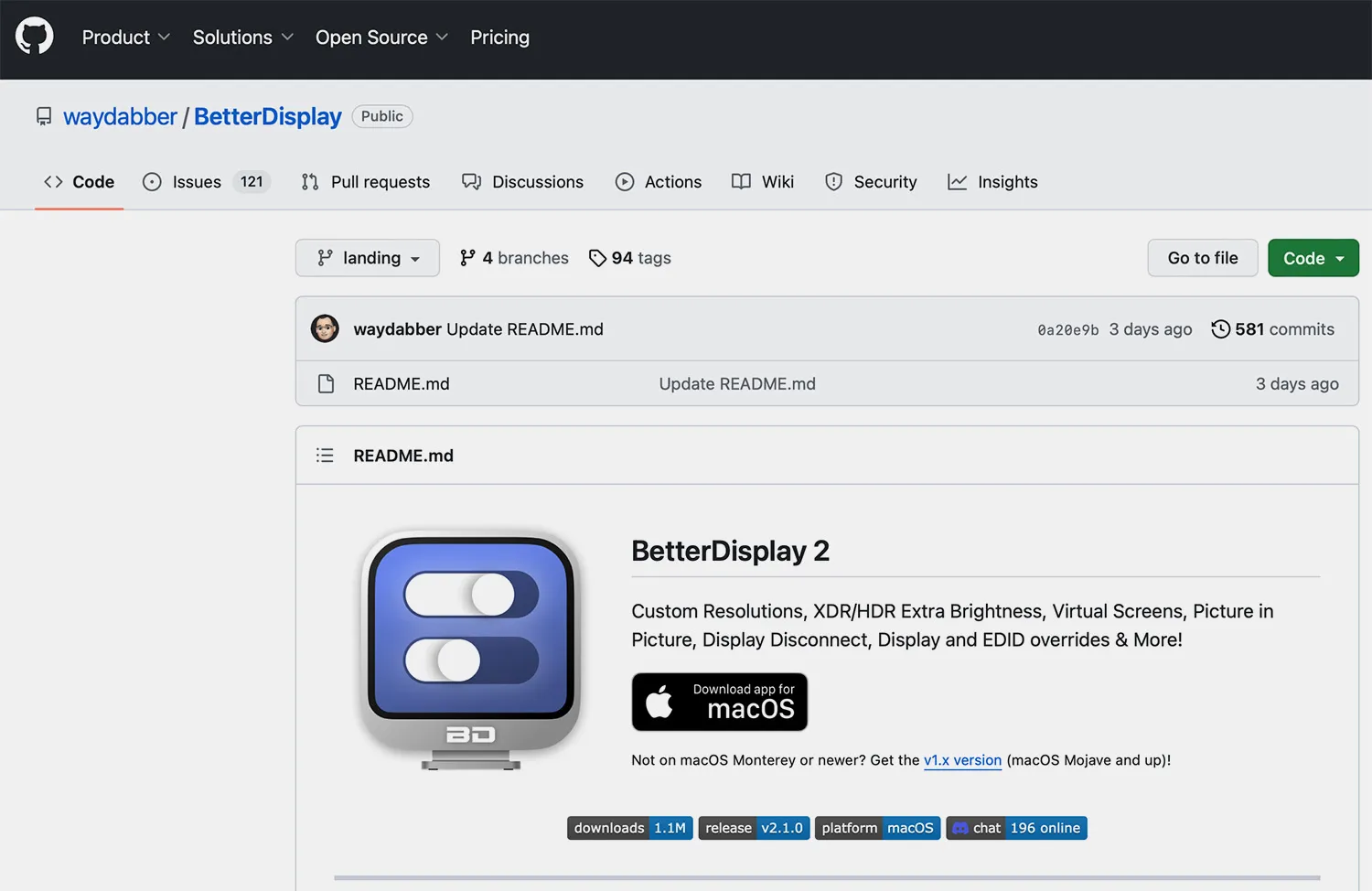This screenshot has height=891, width=1372.
Task: Open README.md row commit message
Action: [737, 384]
